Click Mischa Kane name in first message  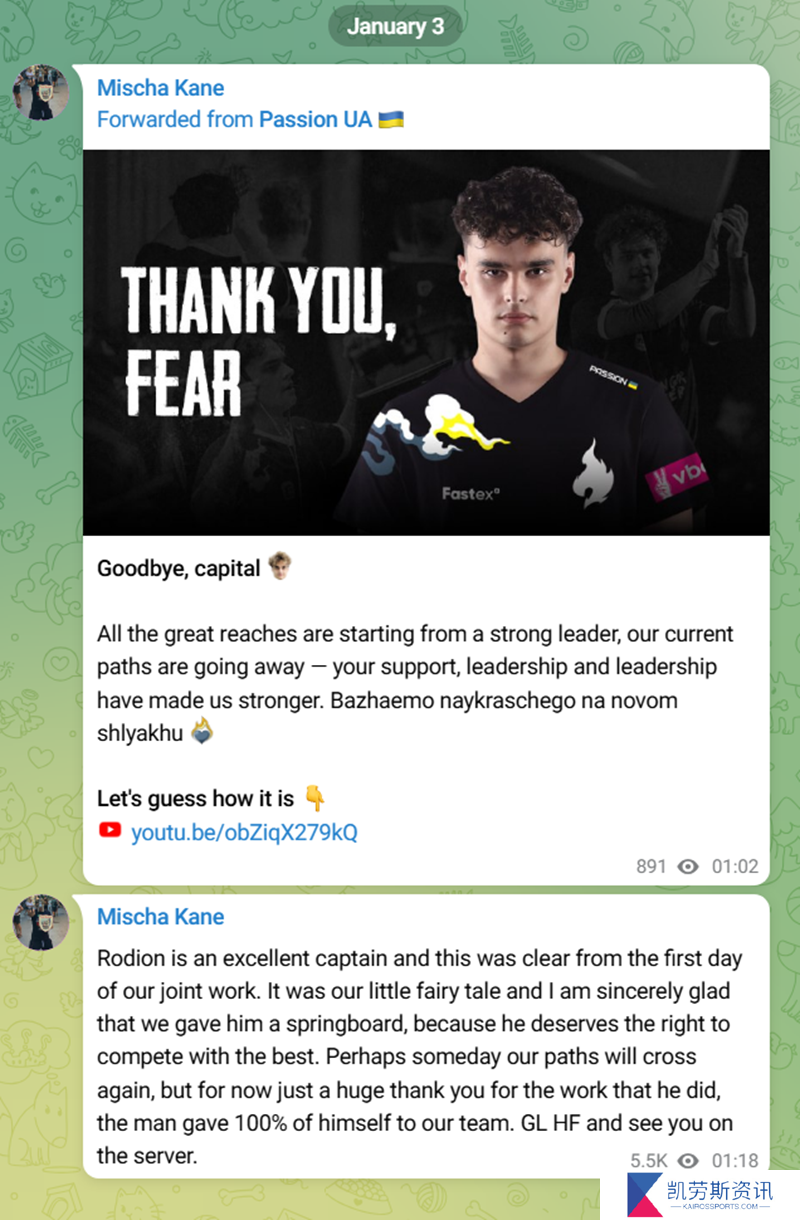[x=160, y=88]
